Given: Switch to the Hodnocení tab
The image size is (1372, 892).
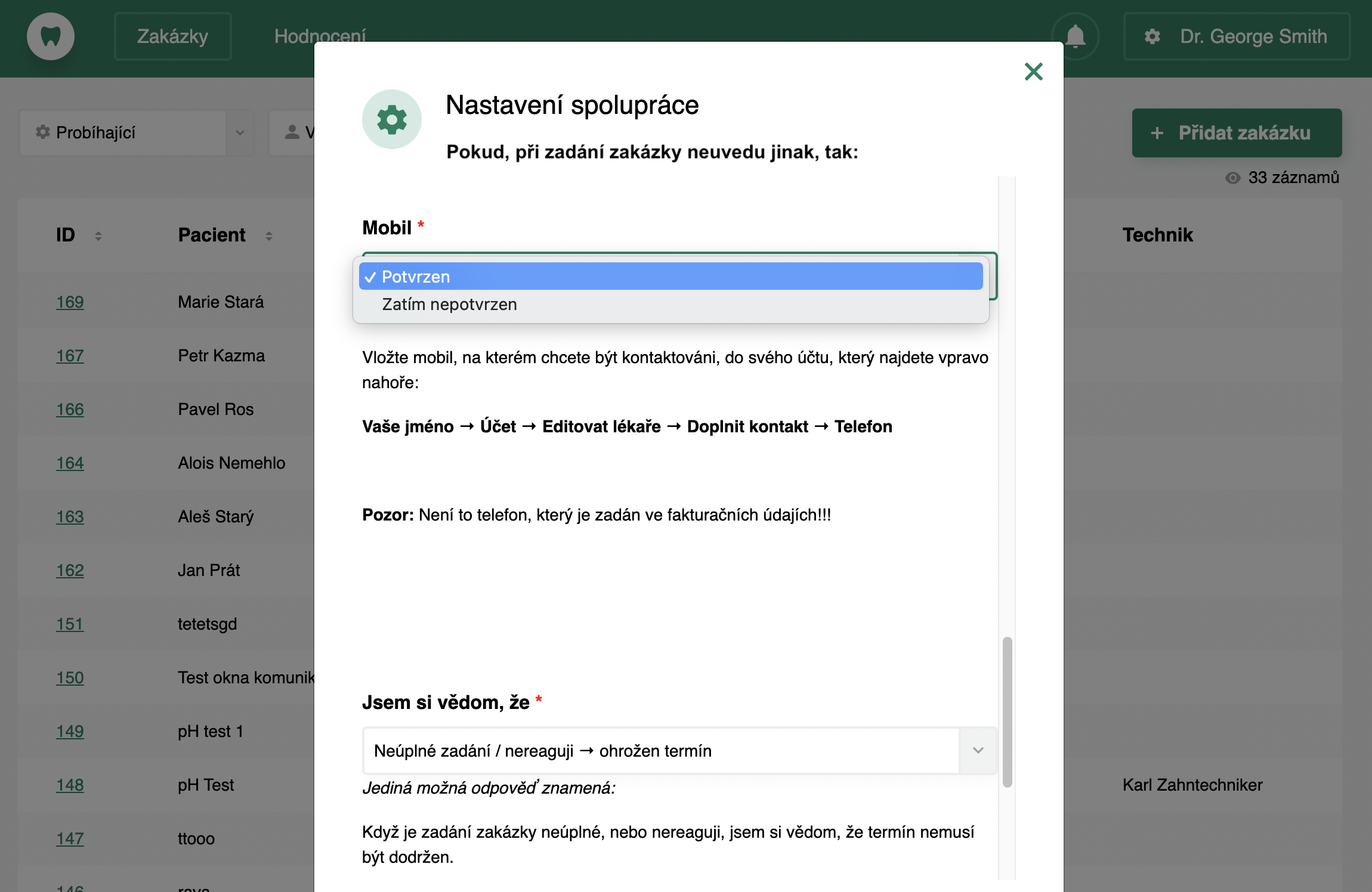Looking at the screenshot, I should pyautogui.click(x=320, y=36).
